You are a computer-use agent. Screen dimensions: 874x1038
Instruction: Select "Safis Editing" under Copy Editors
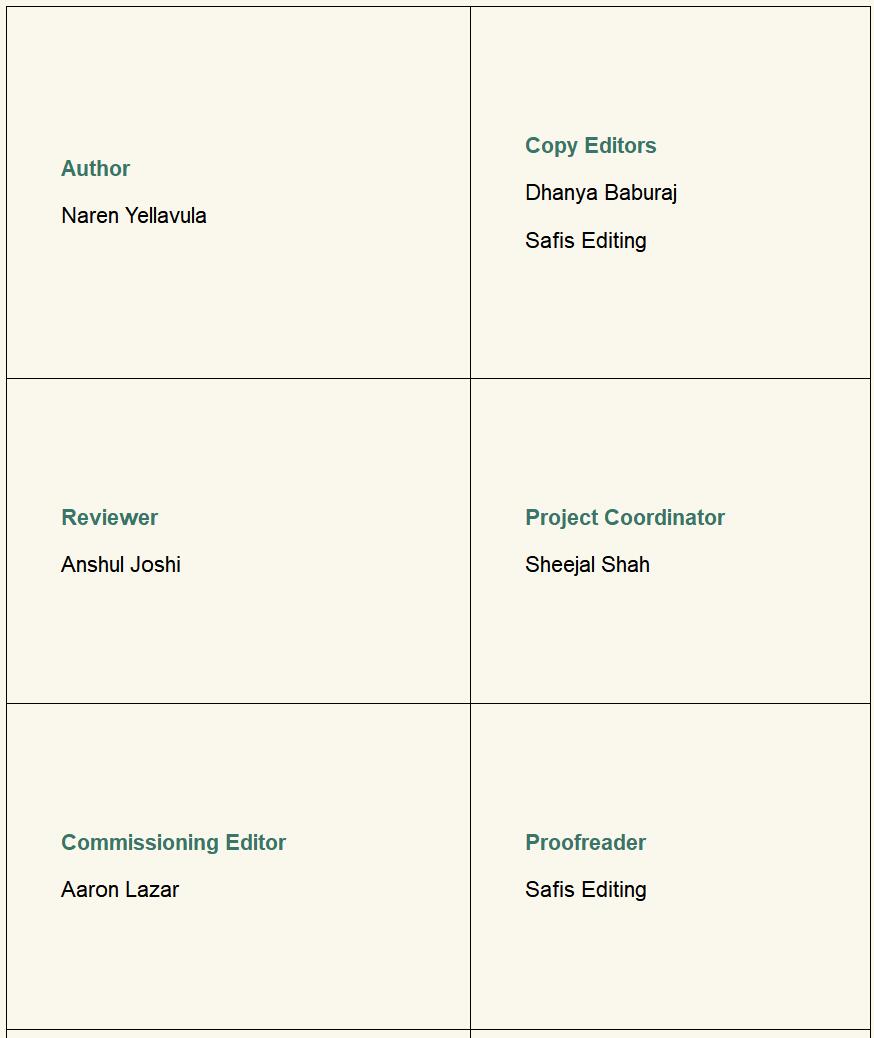click(x=585, y=241)
